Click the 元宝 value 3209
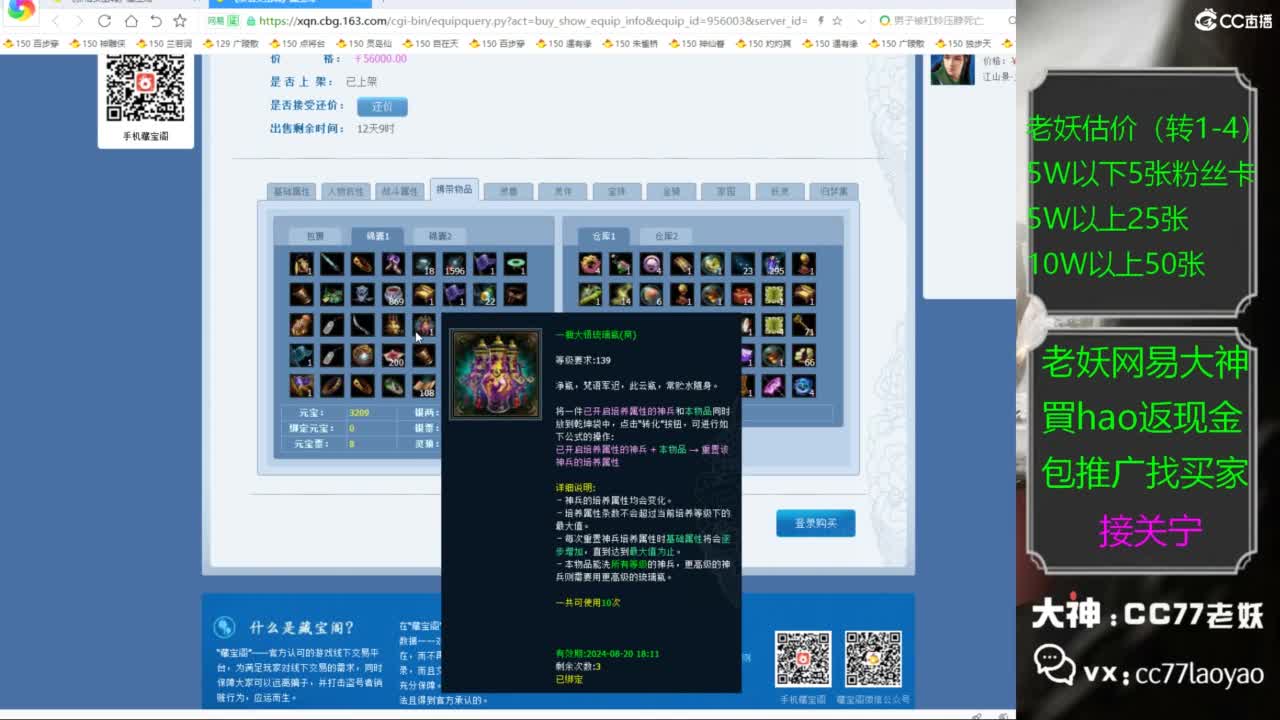The height and width of the screenshot is (720, 1280). click(359, 412)
